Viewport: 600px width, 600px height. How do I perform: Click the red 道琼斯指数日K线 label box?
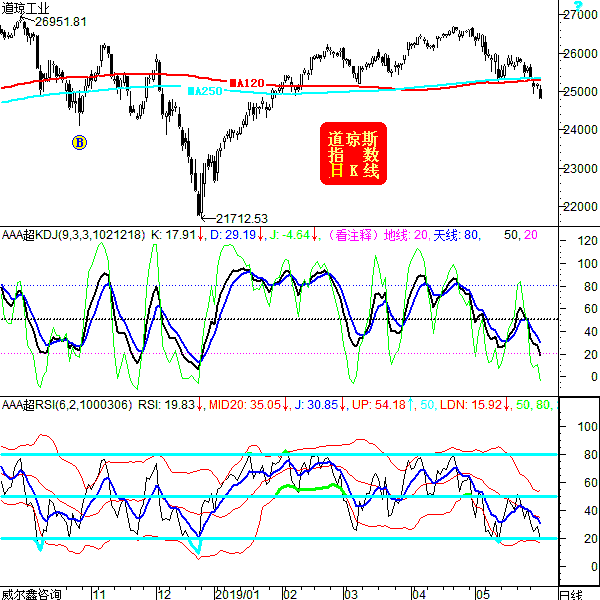click(353, 153)
